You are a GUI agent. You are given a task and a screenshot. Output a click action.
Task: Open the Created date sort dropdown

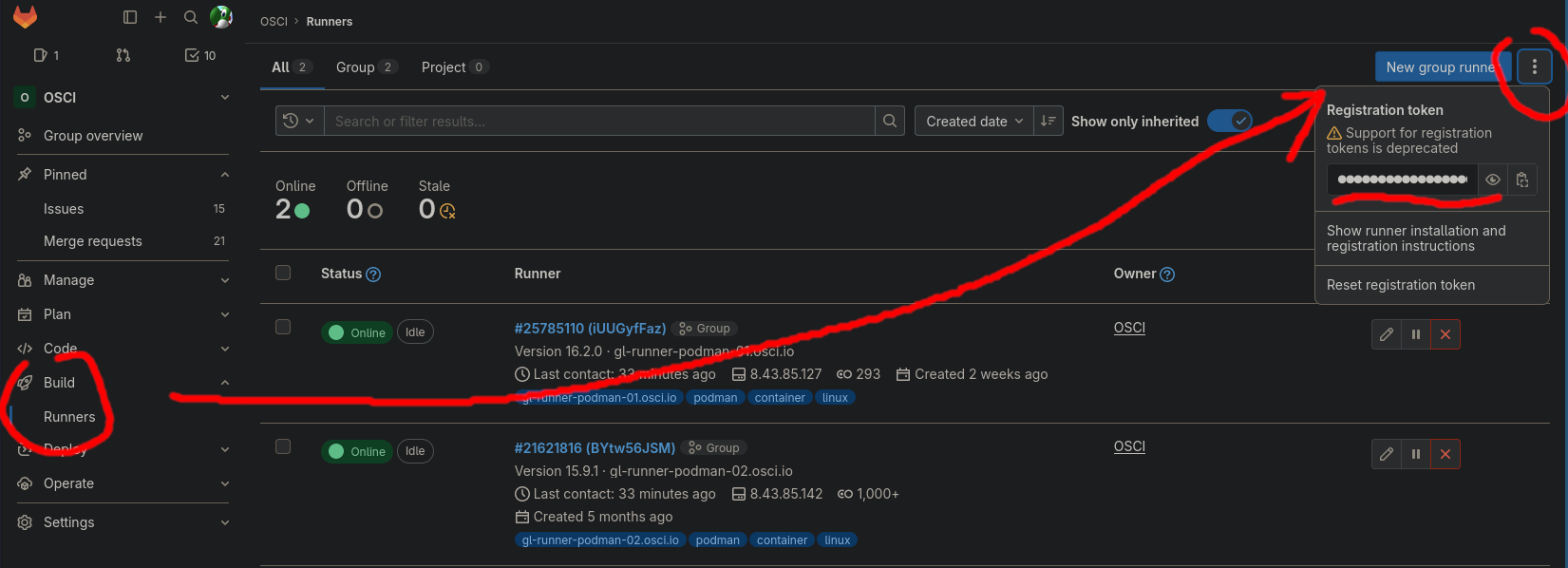[973, 122]
